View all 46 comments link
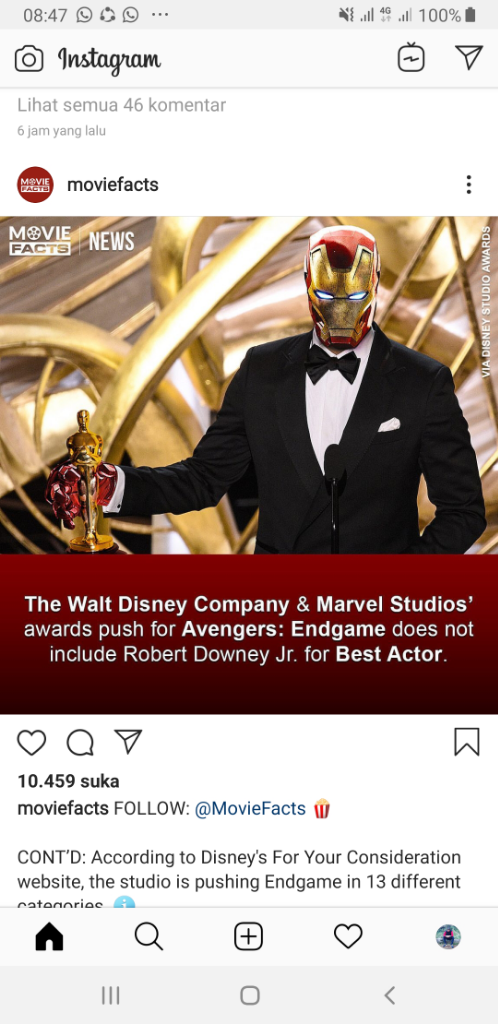The image size is (498, 1024). (121, 105)
